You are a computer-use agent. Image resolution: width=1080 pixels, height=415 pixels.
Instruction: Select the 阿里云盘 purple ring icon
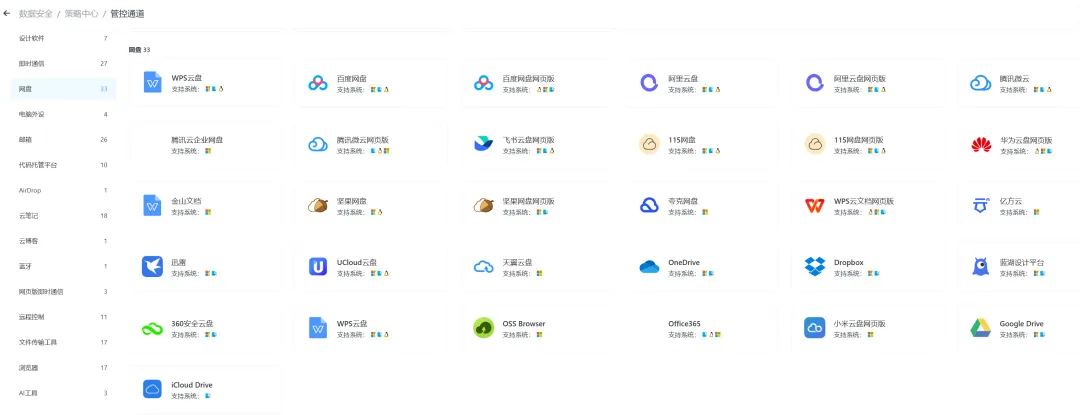pyautogui.click(x=649, y=83)
